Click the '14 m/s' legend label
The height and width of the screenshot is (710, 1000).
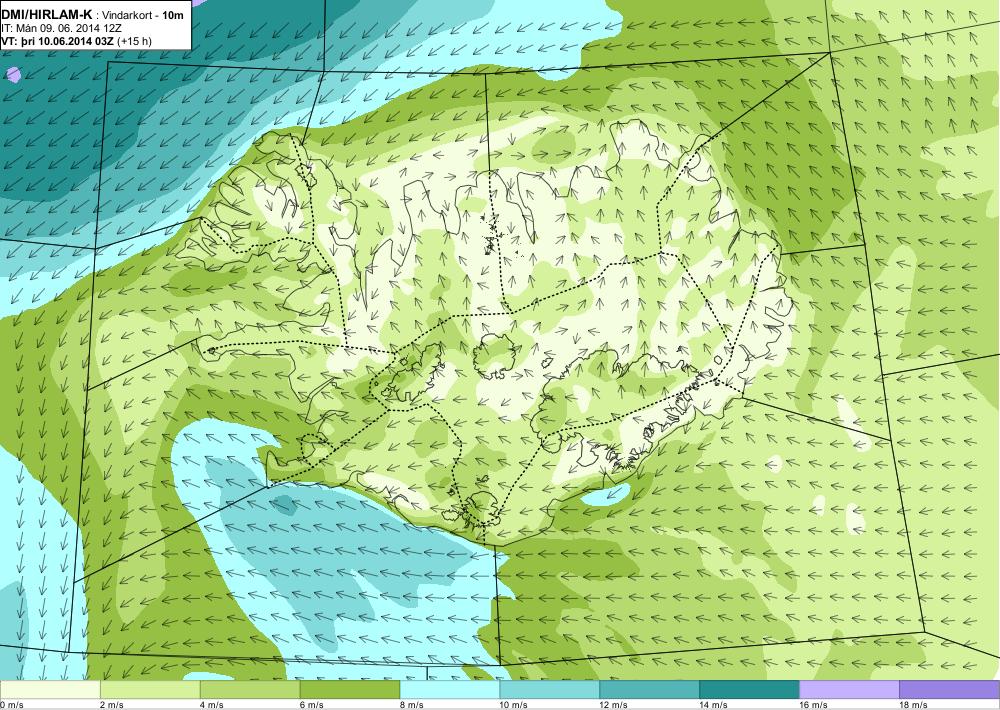click(x=714, y=705)
